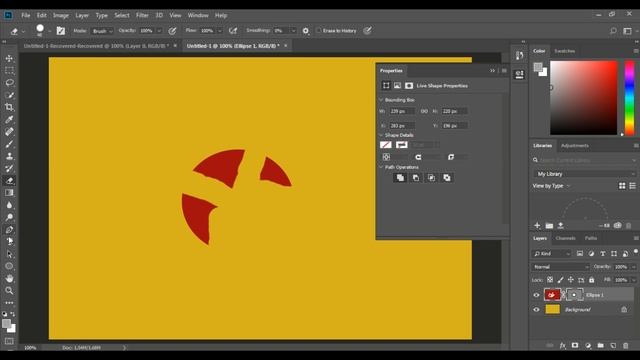Select the Brush tool
Image resolution: width=640 pixels, height=360 pixels.
(x=9, y=144)
